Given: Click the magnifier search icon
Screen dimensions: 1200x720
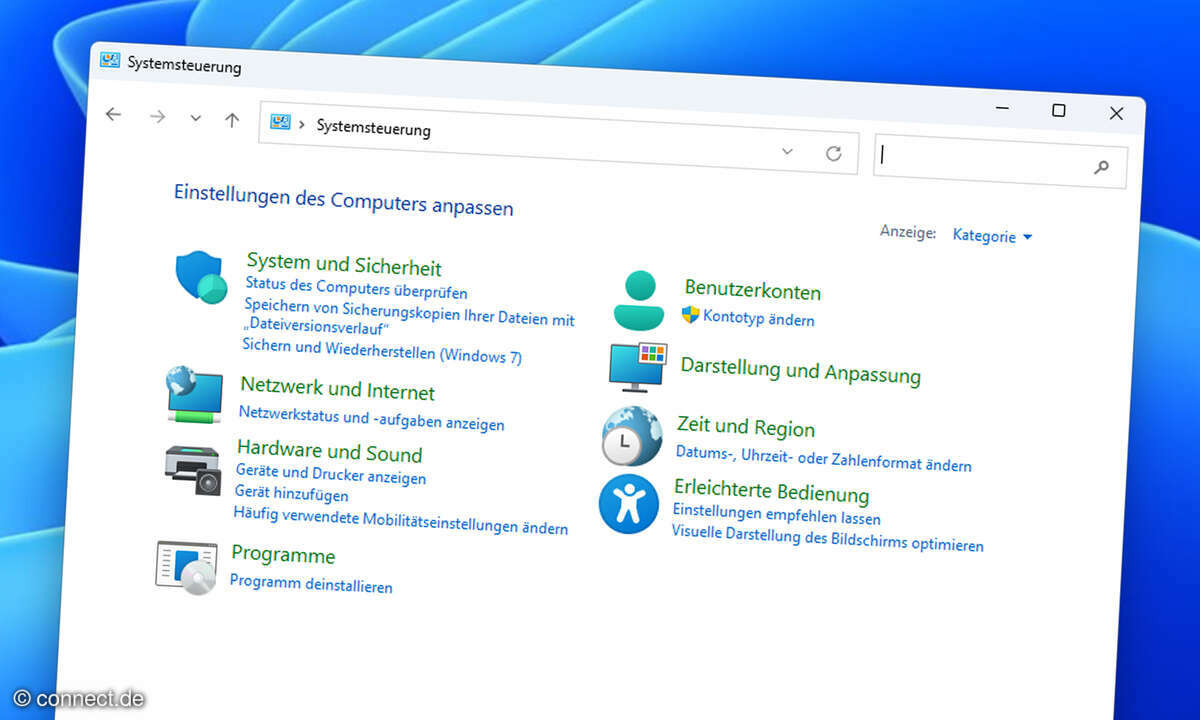Looking at the screenshot, I should (x=1101, y=167).
